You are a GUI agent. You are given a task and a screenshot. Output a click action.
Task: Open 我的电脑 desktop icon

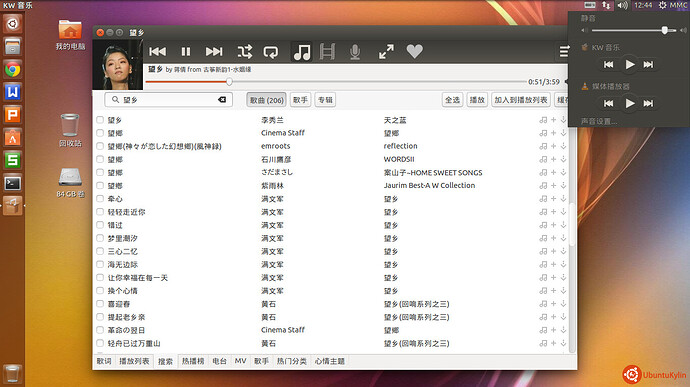click(70, 34)
